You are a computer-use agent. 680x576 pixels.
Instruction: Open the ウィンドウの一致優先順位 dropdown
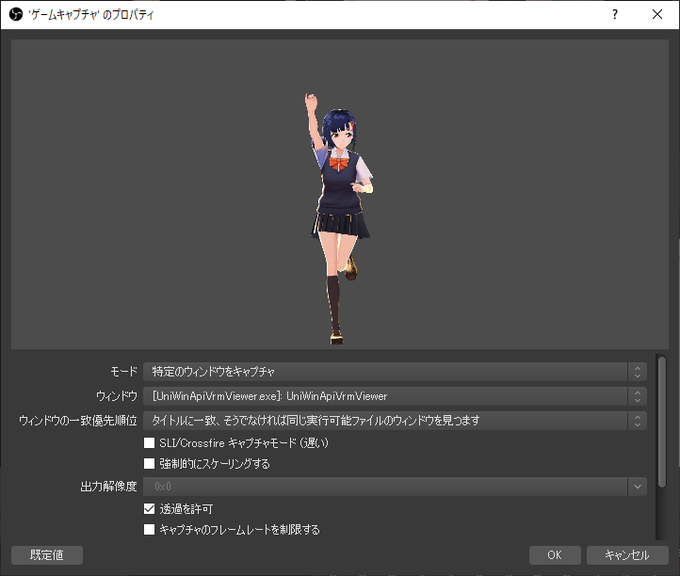click(395, 420)
